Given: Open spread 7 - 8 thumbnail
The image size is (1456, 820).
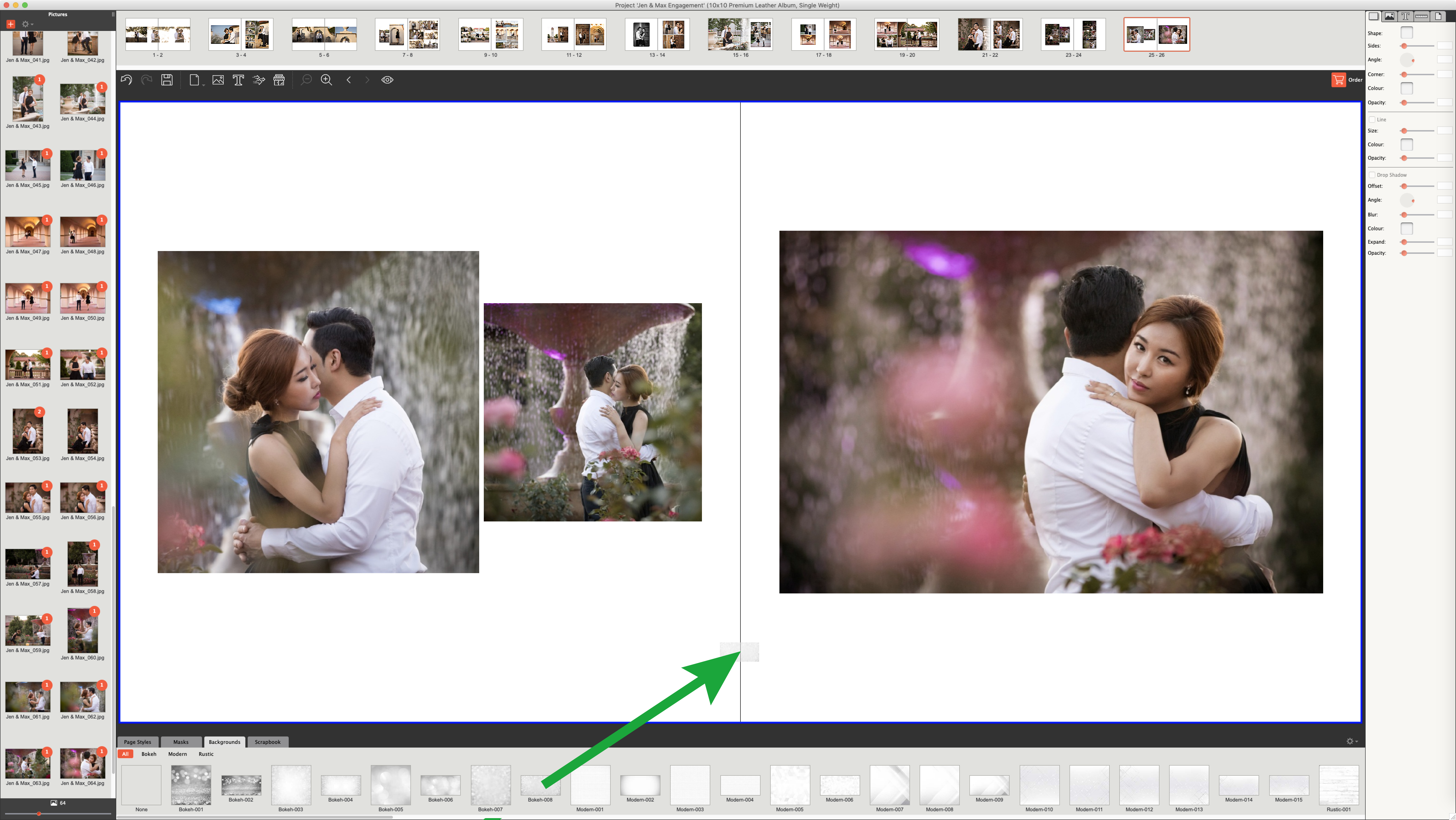Looking at the screenshot, I should pyautogui.click(x=407, y=35).
